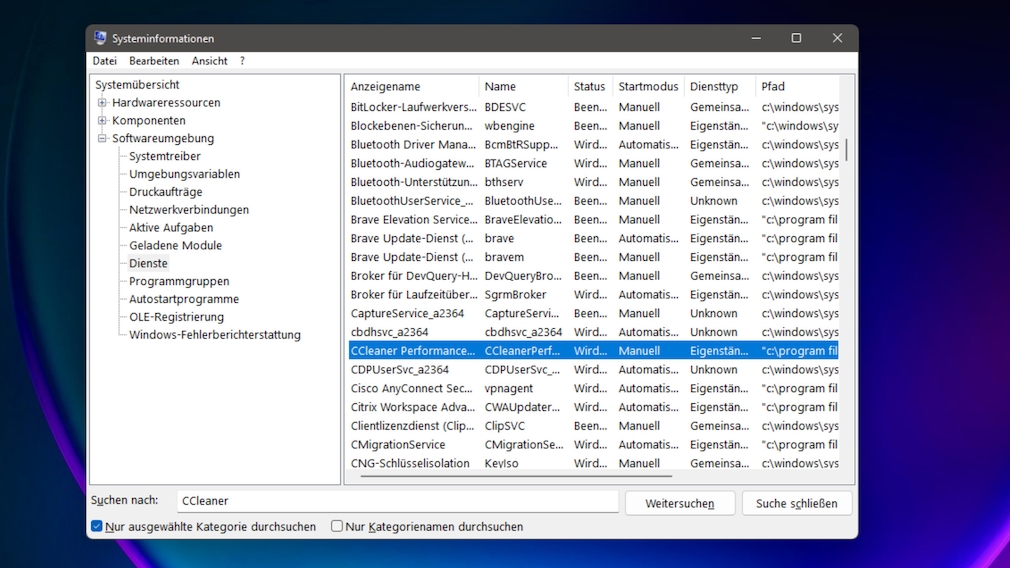Screen dimensions: 1010x568
Task: Open the Ansicht menu
Action: pos(209,61)
